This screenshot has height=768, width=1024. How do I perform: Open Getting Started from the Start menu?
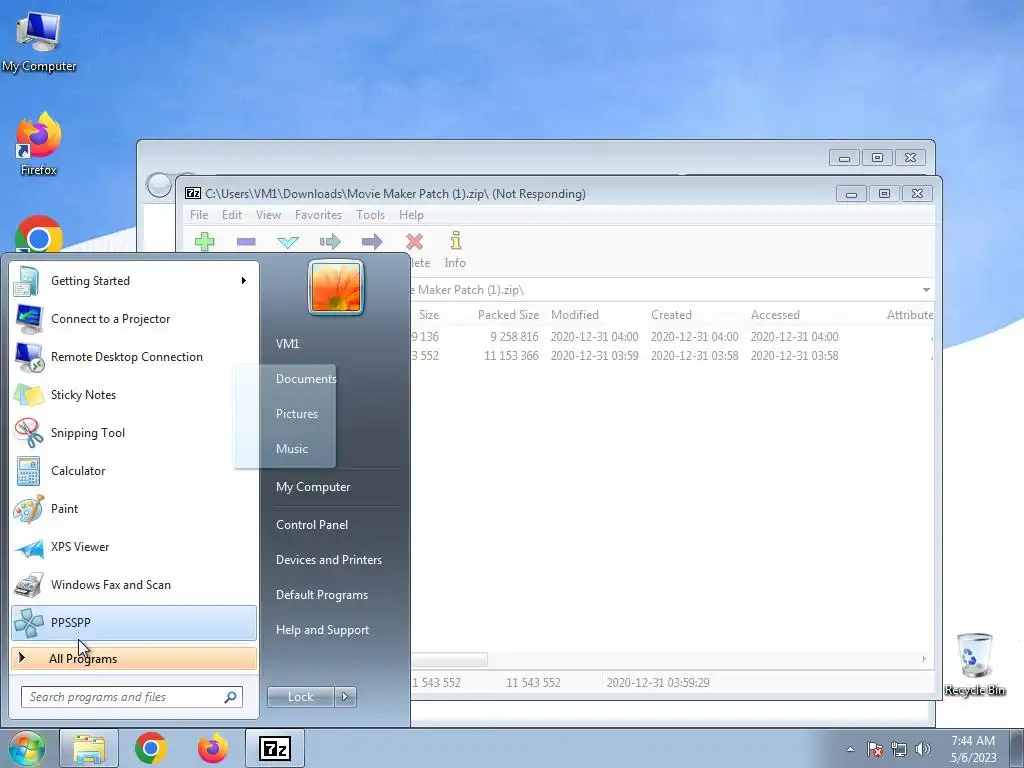[x=134, y=281]
